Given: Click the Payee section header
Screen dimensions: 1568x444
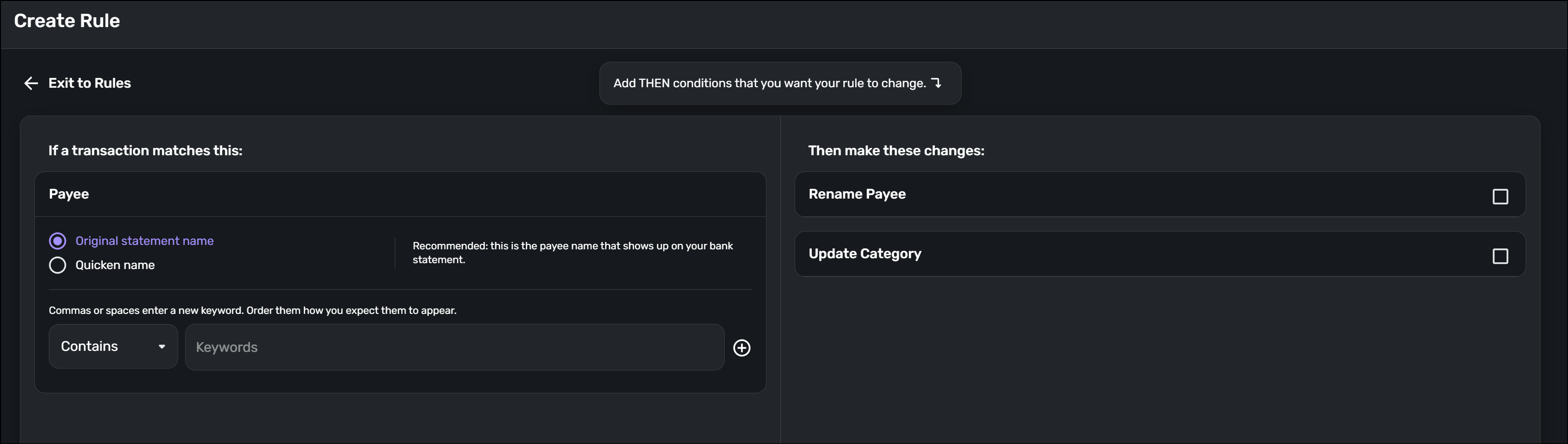Looking at the screenshot, I should coord(69,194).
